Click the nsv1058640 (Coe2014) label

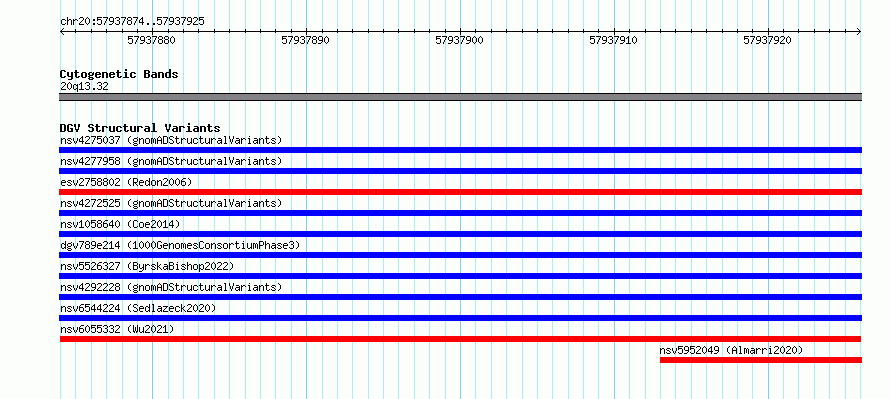[120, 224]
